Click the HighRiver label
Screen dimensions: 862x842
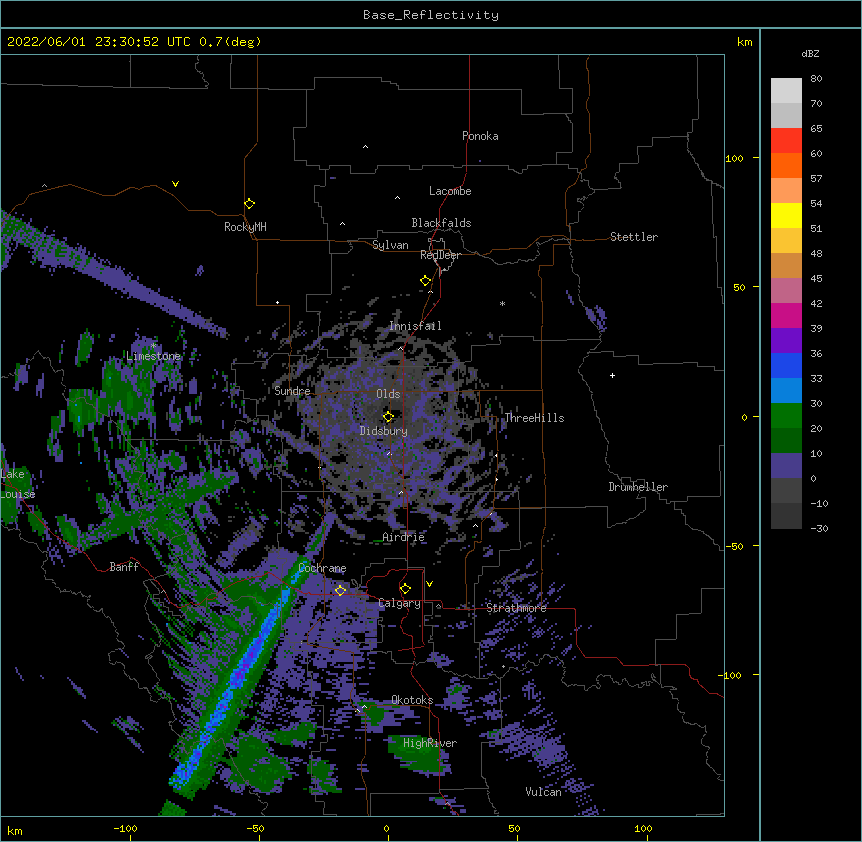pos(430,743)
